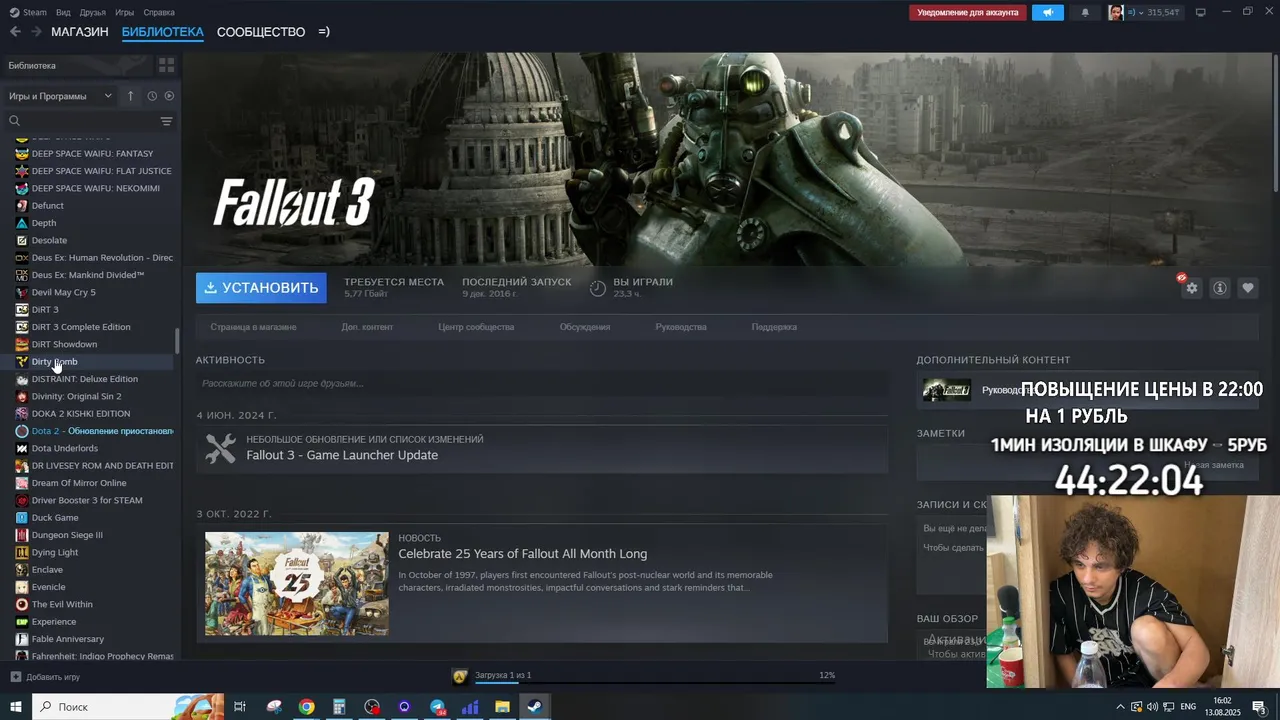
Task: Open Windows notification center icon
Action: 1259,707
